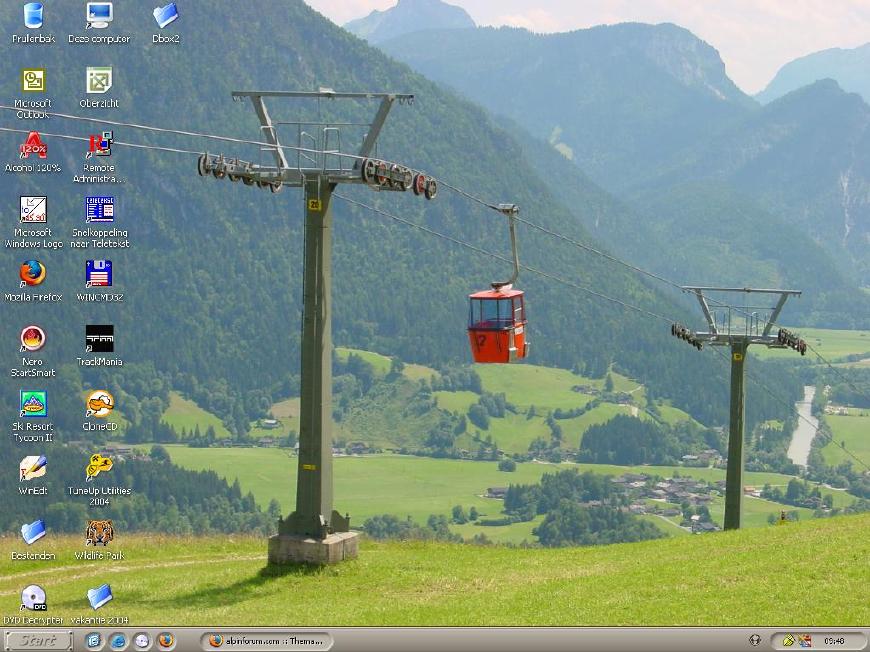The image size is (870, 652).
Task: Open the Overzicht spreadsheet shortcut
Action: coord(99,81)
